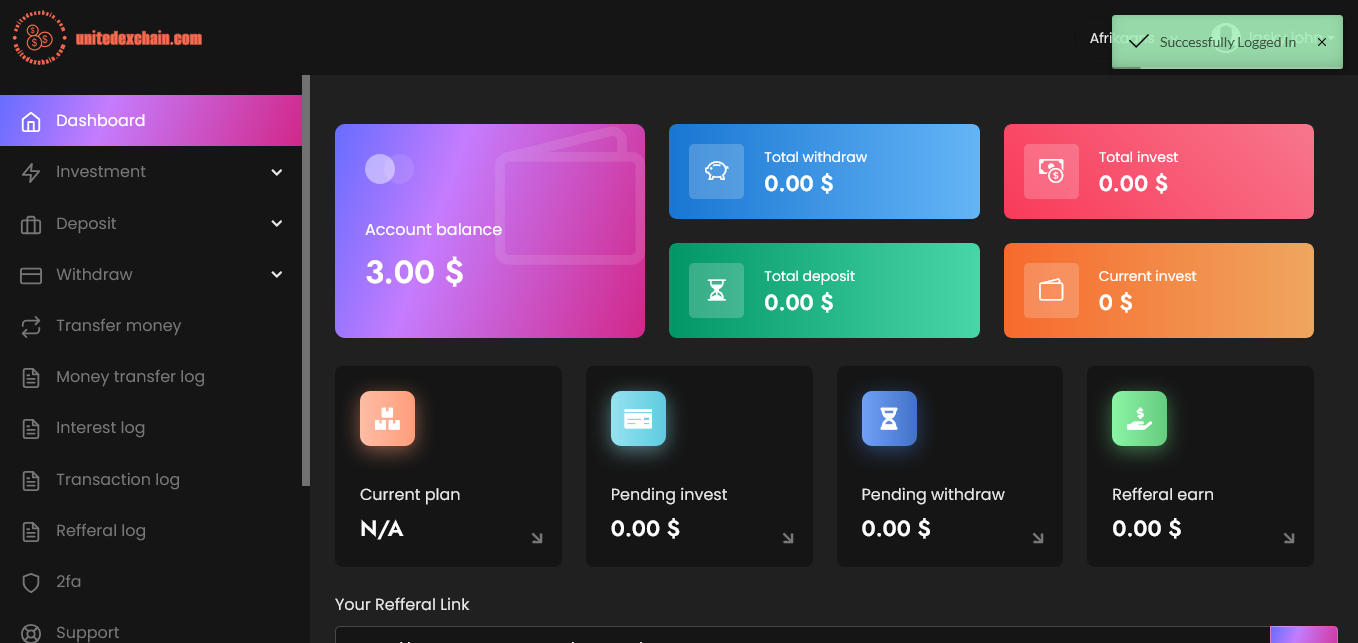Click the Withdraw card icon
Screen dimensions: 1358x643
point(31,275)
